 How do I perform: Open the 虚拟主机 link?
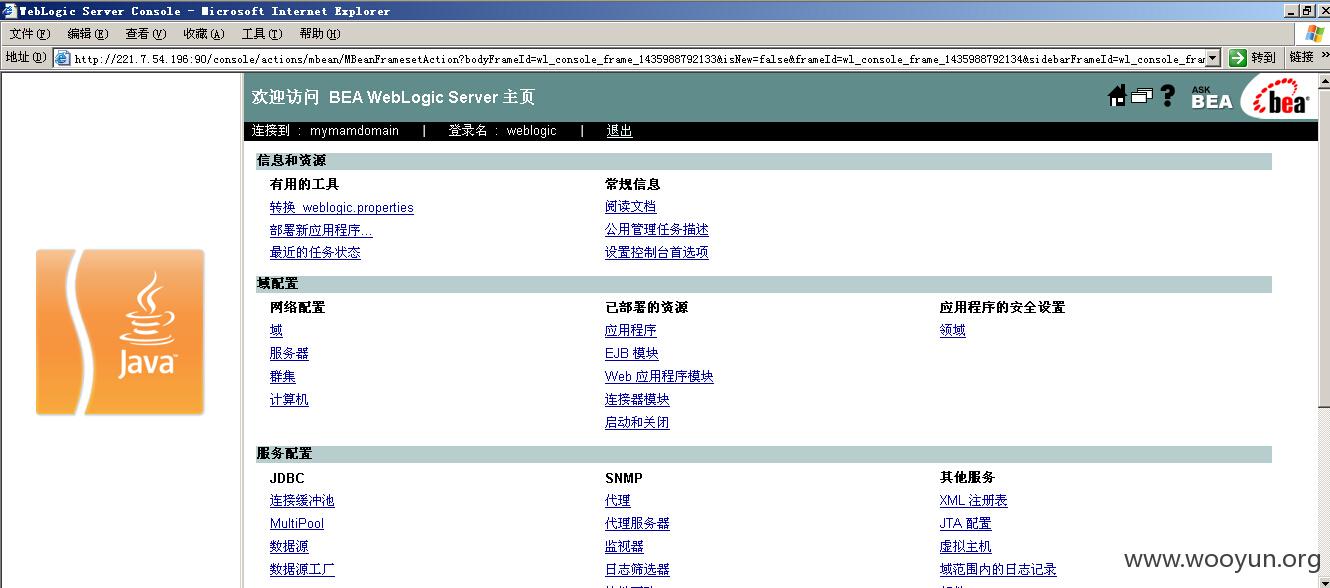tap(966, 547)
